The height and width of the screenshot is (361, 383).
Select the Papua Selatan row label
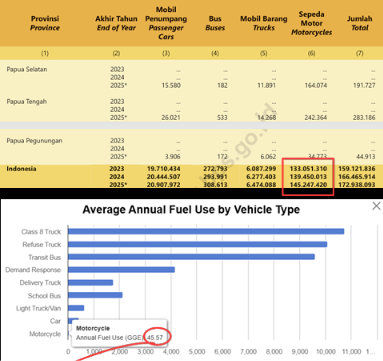coord(27,69)
